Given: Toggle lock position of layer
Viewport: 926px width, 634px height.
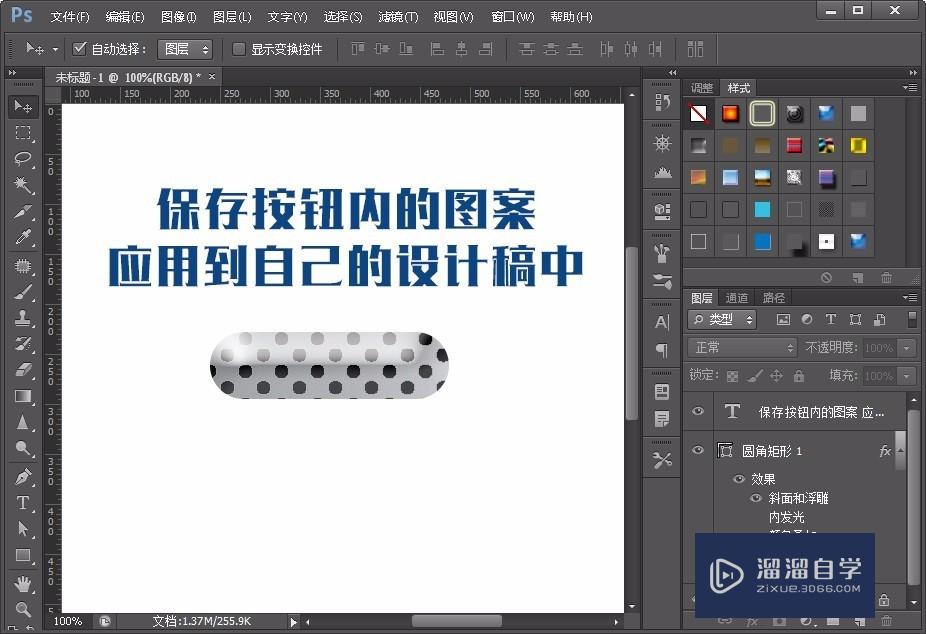Looking at the screenshot, I should (x=776, y=375).
